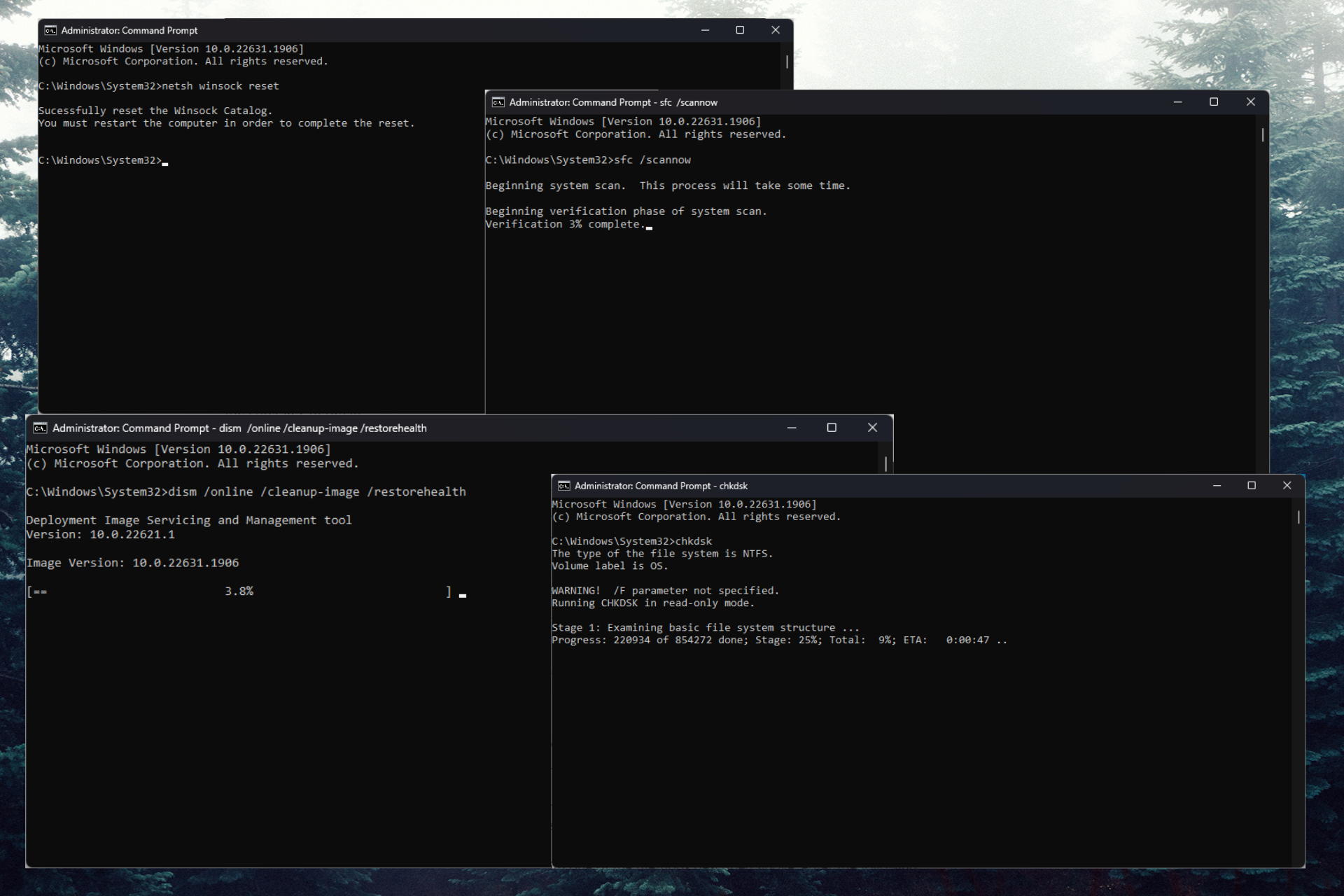Click the netsh window prompt line C:\Windows\System32>

[x=100, y=160]
